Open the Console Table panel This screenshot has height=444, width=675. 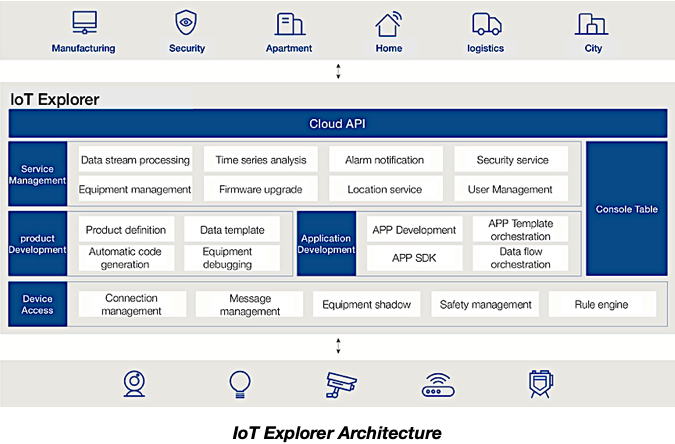[626, 209]
